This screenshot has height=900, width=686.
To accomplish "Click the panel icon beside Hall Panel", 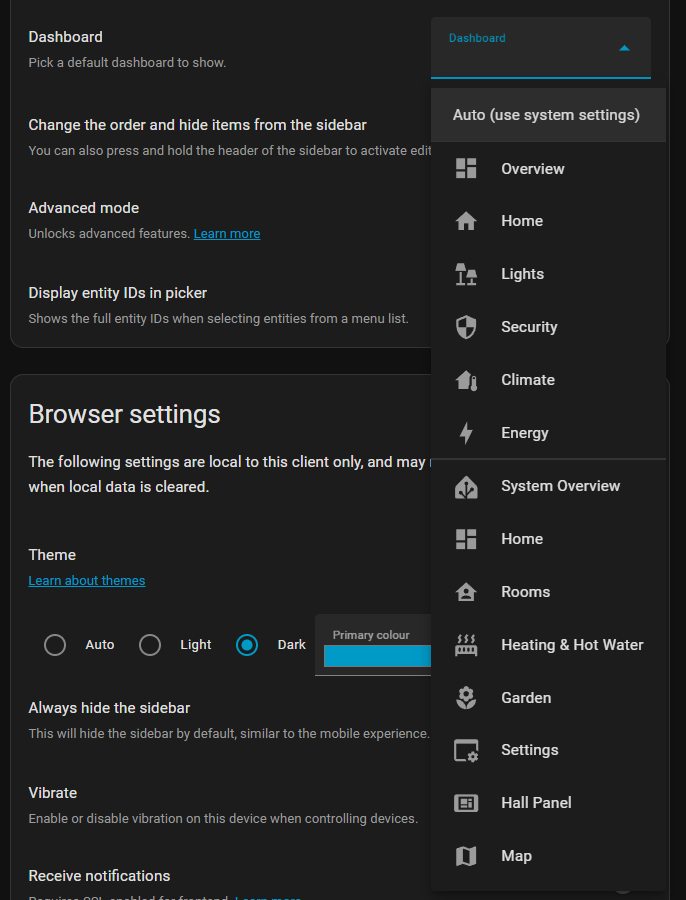I will point(466,803).
